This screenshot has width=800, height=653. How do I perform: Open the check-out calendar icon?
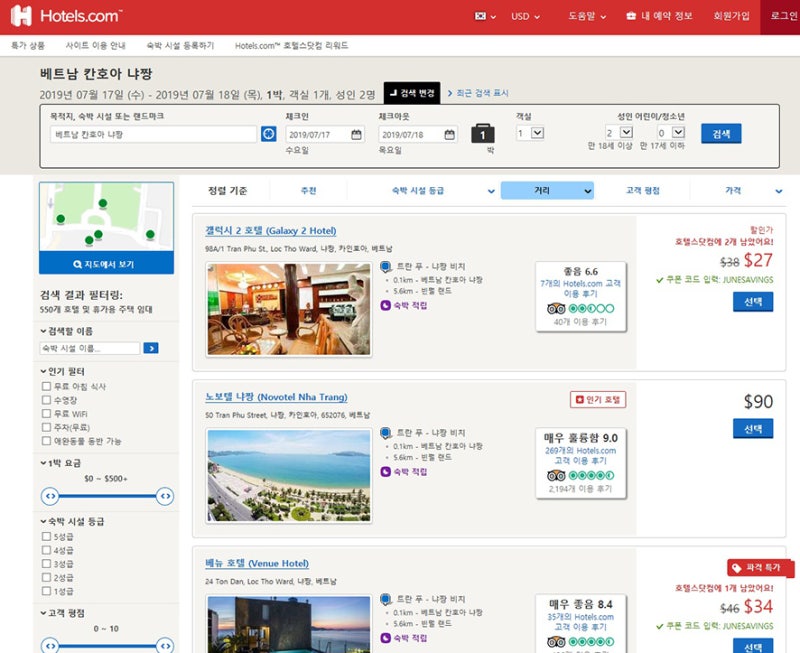pyautogui.click(x=449, y=135)
